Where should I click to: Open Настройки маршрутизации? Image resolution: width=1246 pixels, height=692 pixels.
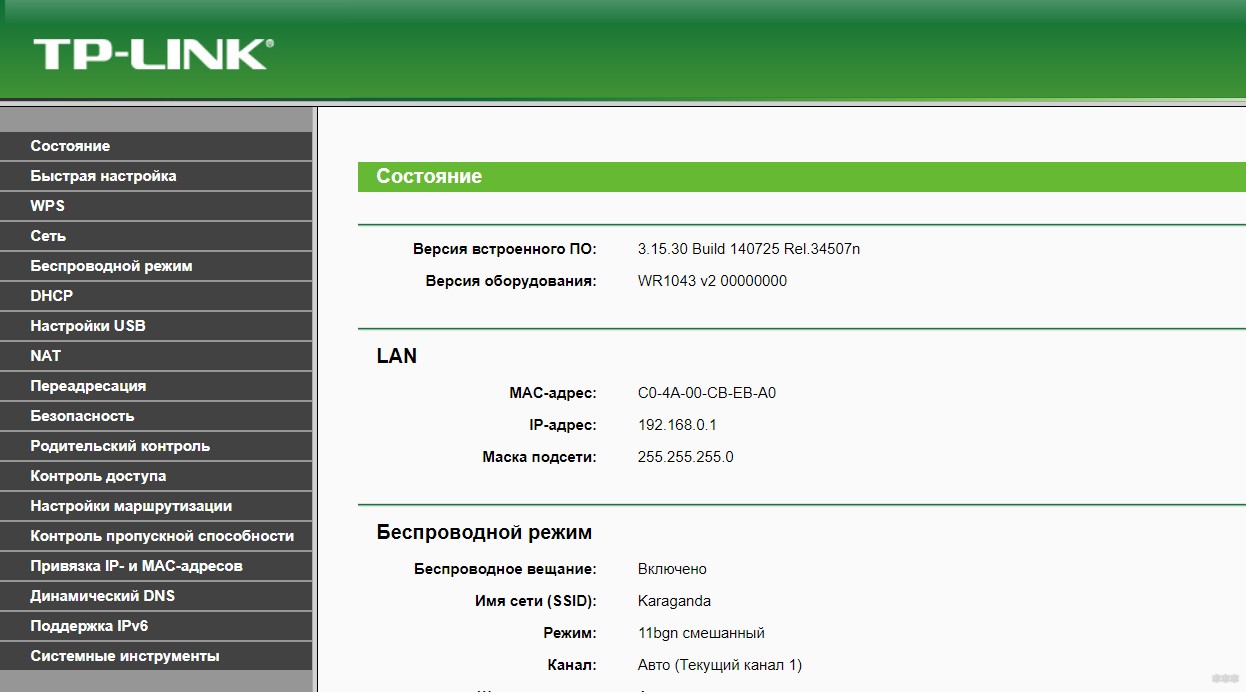tap(156, 506)
